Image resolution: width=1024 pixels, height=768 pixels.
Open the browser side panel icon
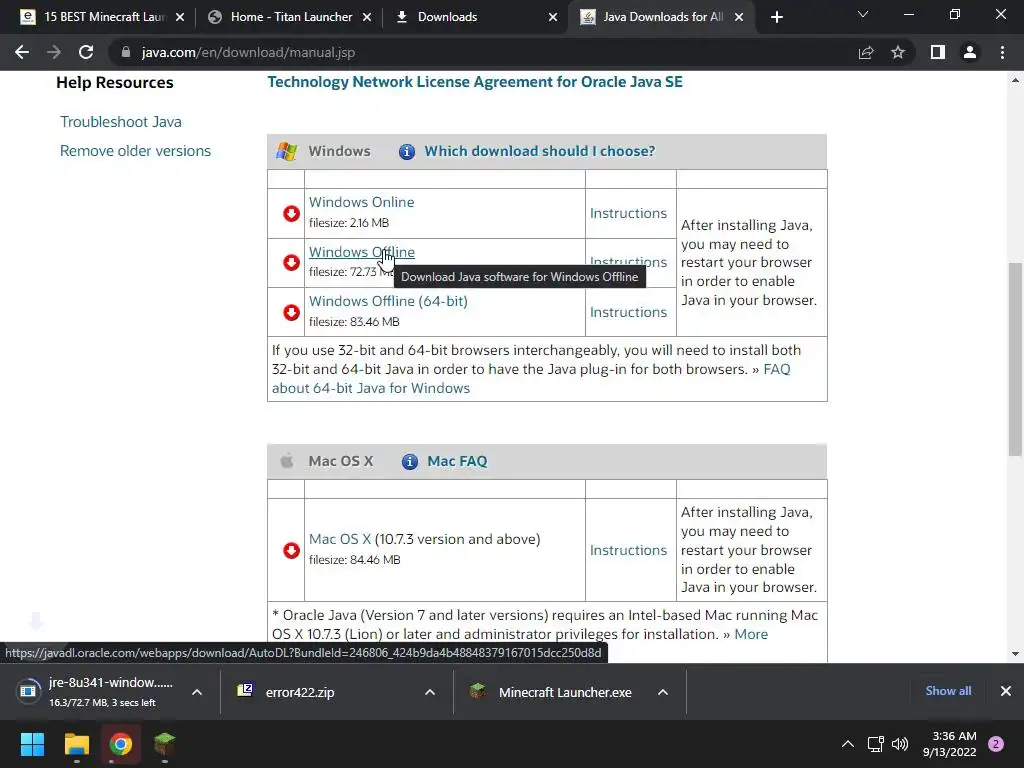point(938,52)
